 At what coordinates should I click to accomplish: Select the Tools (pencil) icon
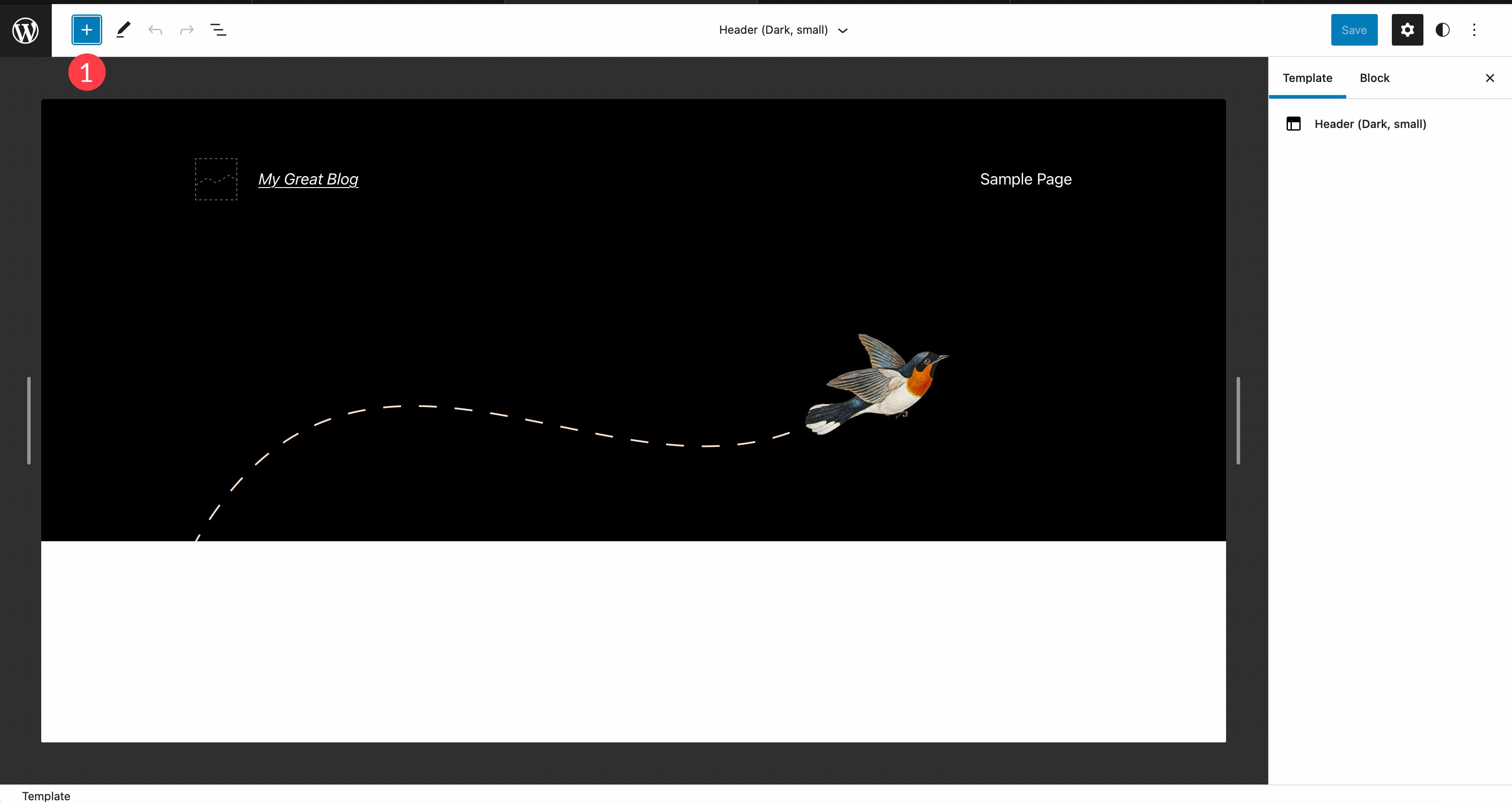123,30
